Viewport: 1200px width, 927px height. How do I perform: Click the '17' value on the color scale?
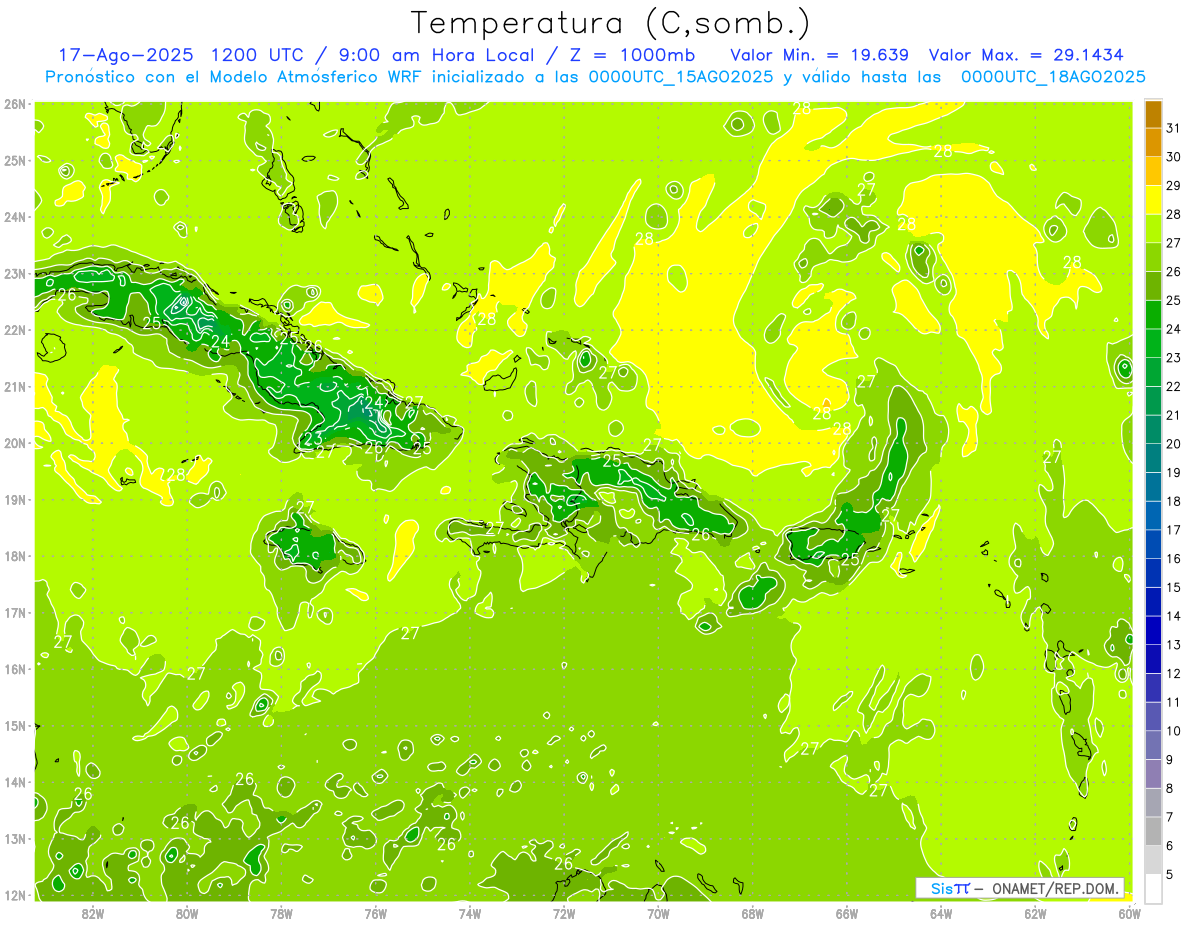[x=1174, y=530]
